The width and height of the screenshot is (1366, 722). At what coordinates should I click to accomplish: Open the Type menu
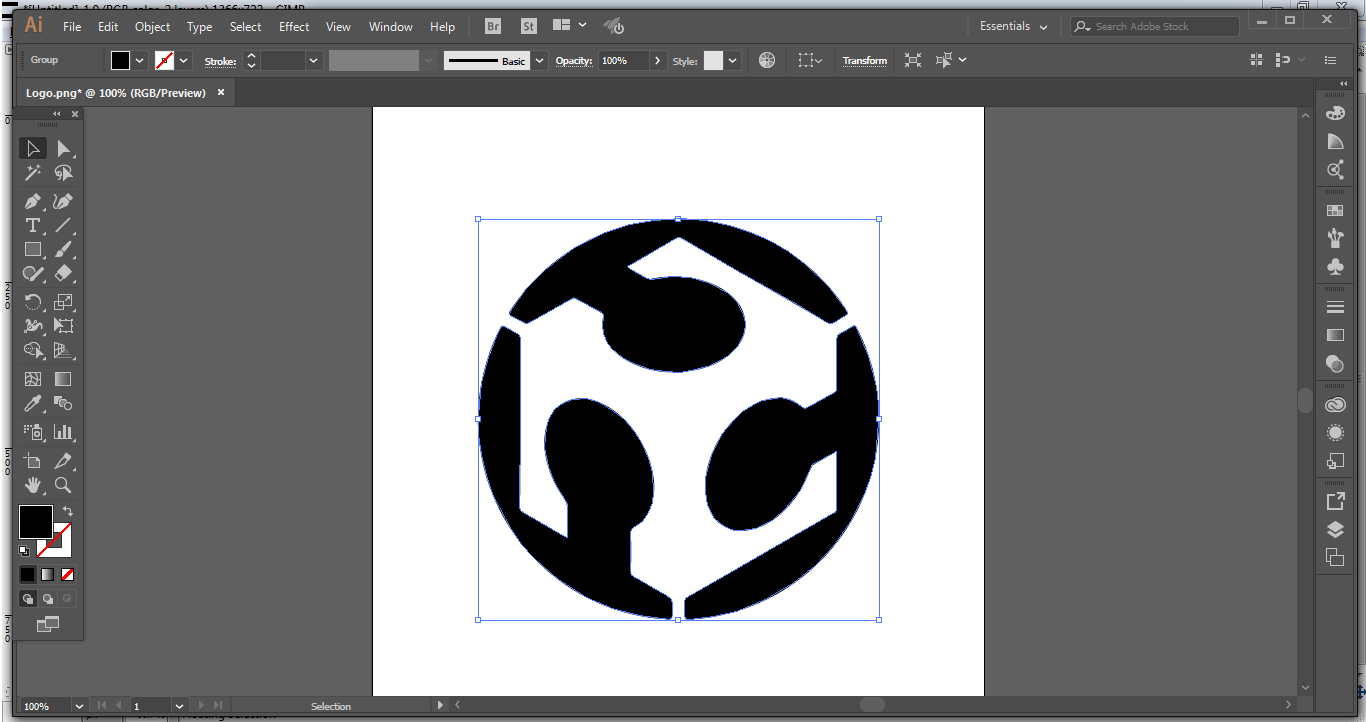point(200,27)
